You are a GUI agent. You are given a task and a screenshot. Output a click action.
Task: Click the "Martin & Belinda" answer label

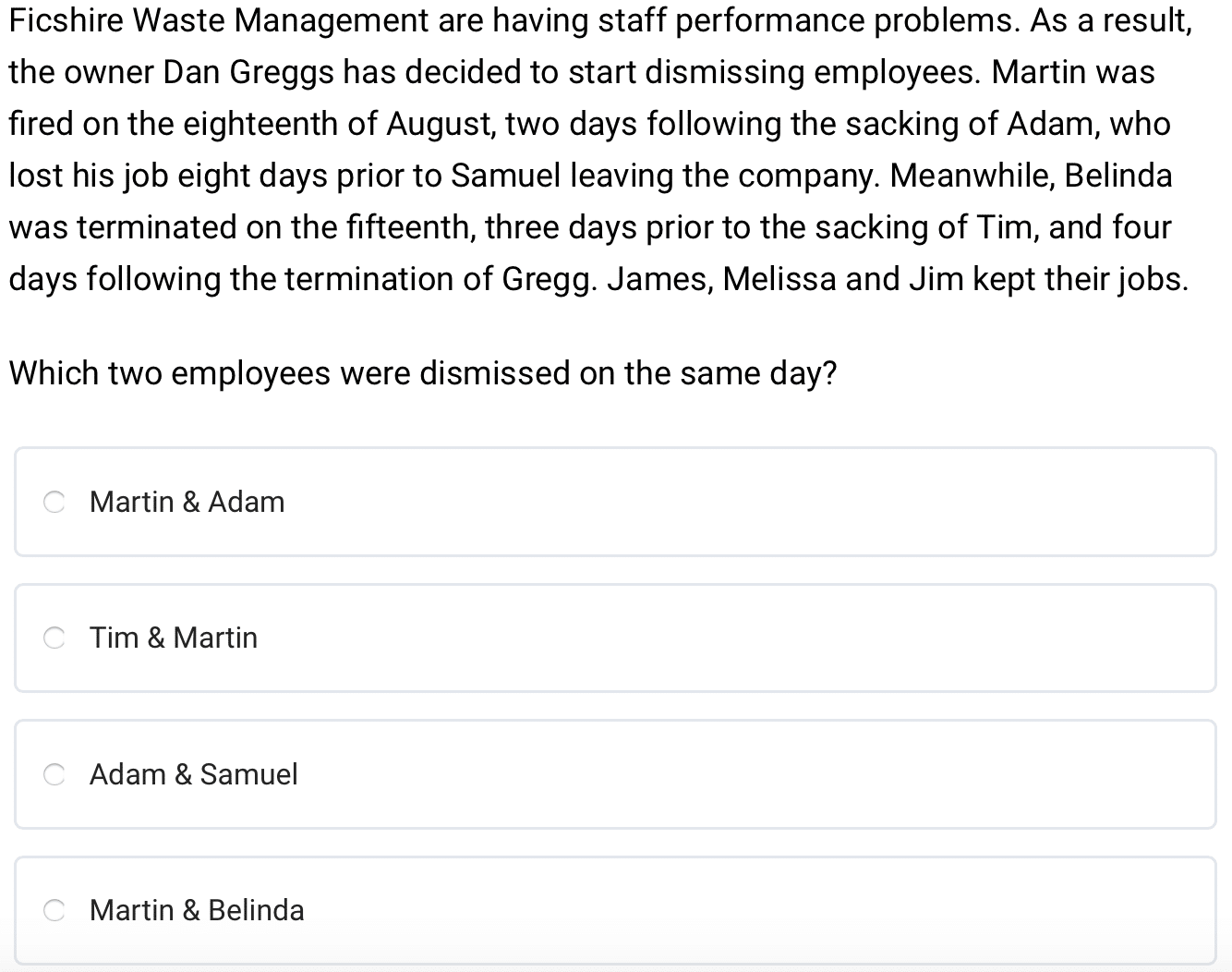tap(197, 910)
